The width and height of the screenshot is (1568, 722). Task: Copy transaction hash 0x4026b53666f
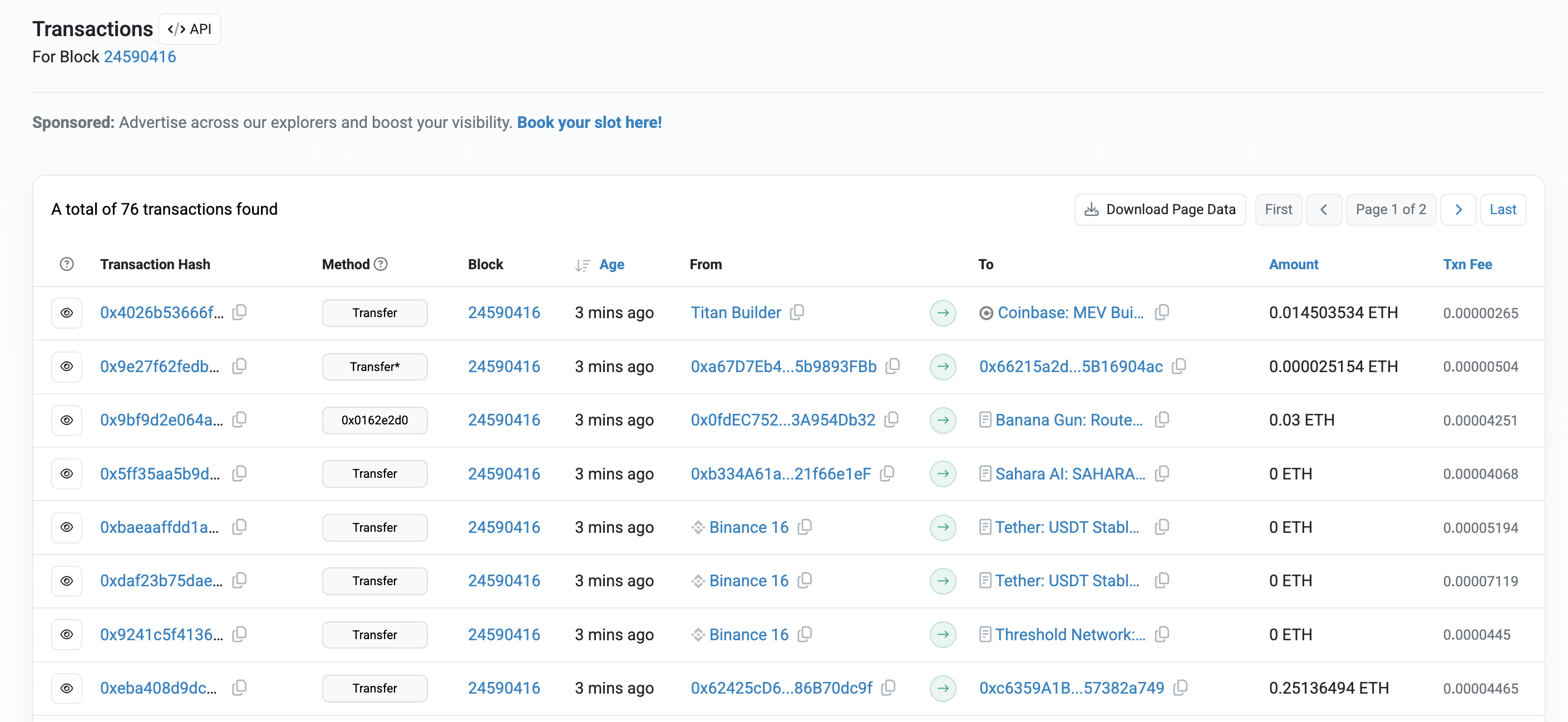(x=240, y=312)
